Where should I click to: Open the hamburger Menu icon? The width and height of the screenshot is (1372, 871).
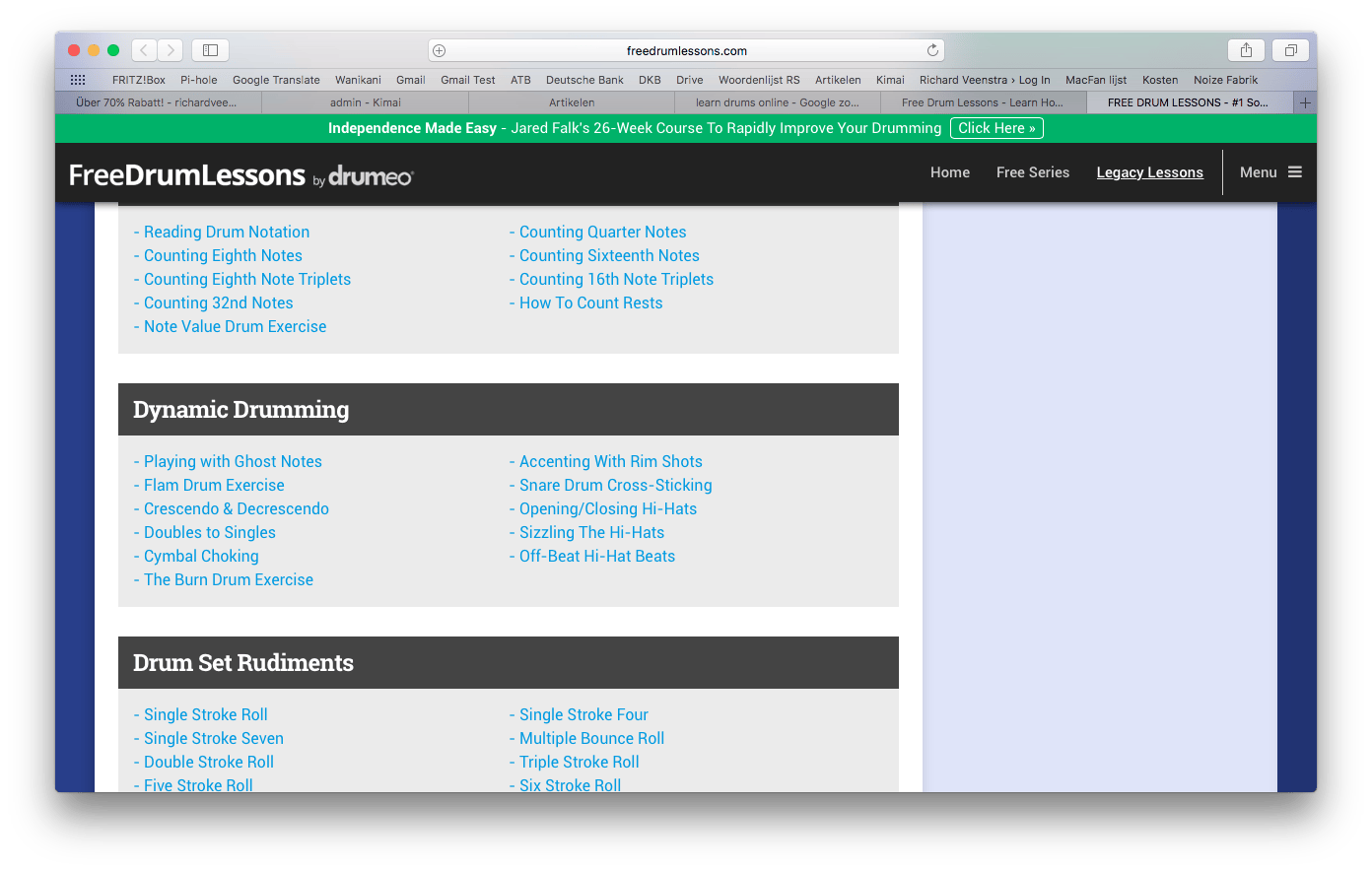coord(1295,172)
